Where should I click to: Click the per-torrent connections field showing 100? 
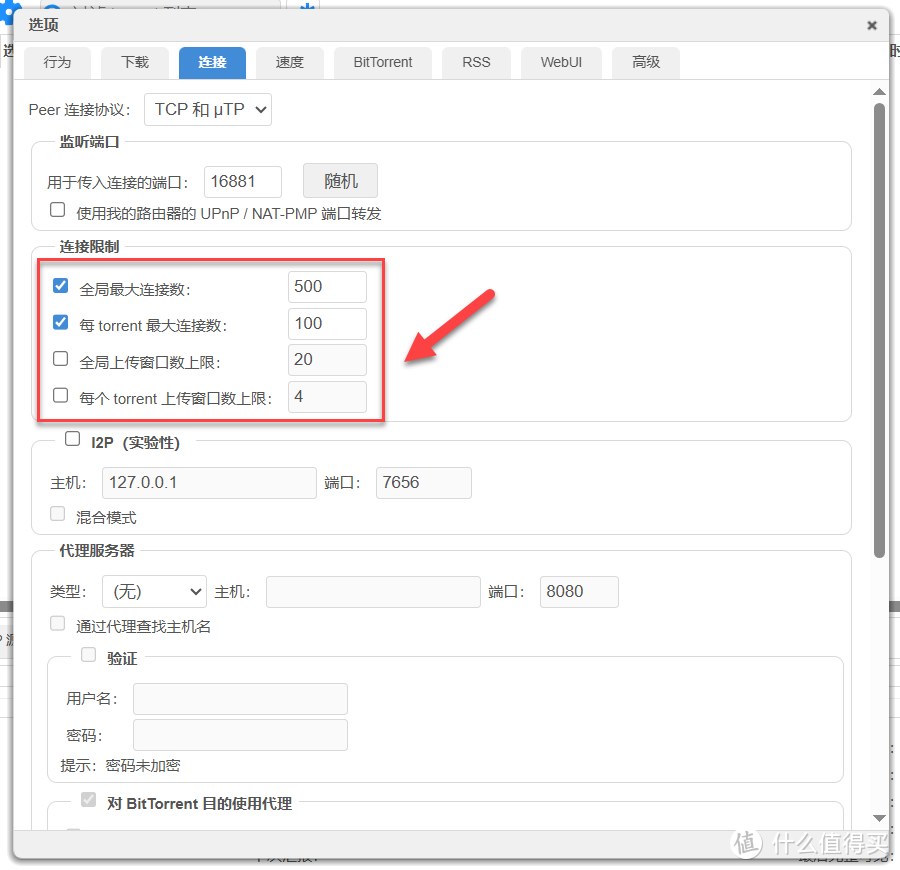pyautogui.click(x=327, y=324)
